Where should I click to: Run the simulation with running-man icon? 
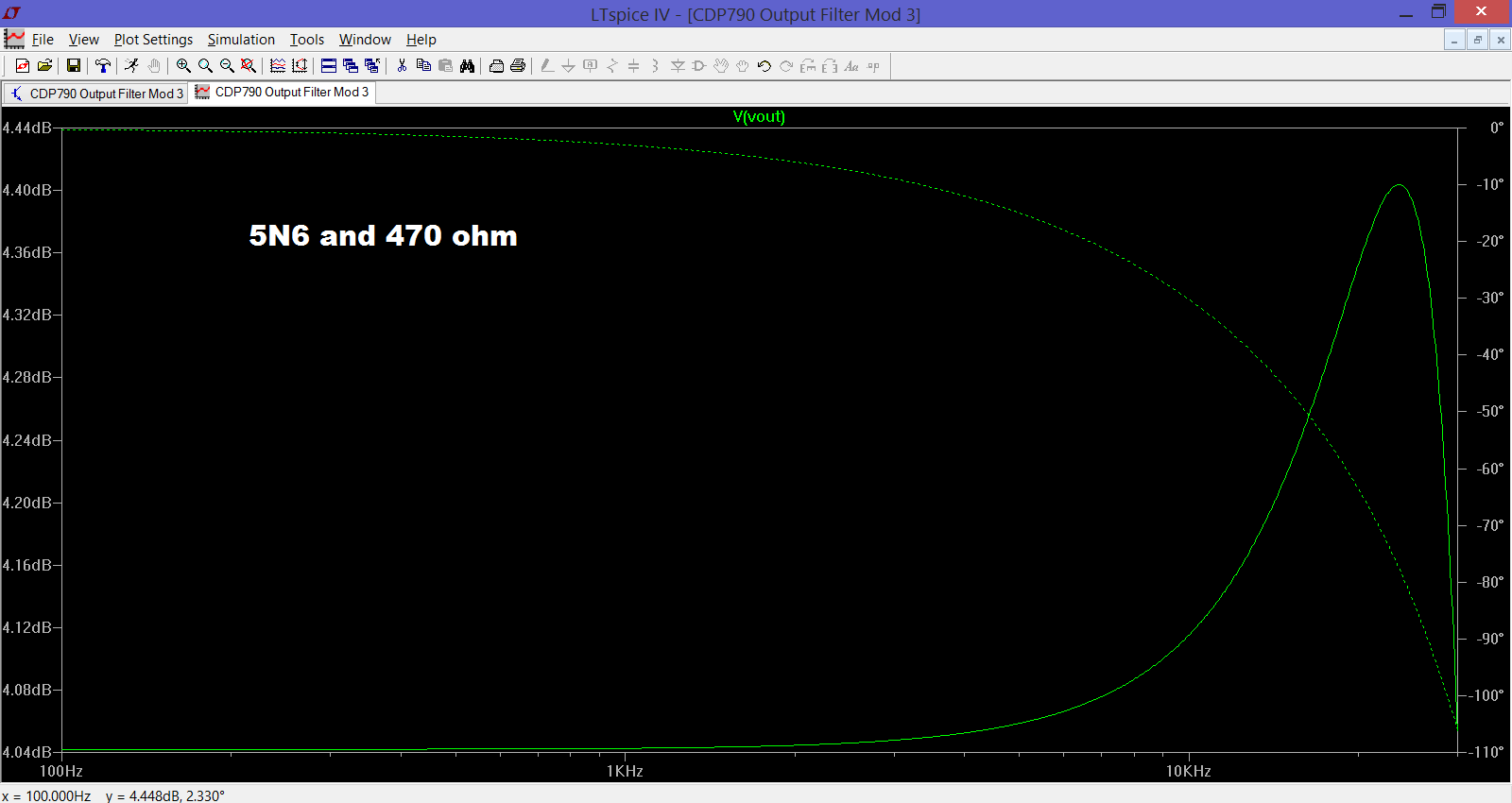131,65
